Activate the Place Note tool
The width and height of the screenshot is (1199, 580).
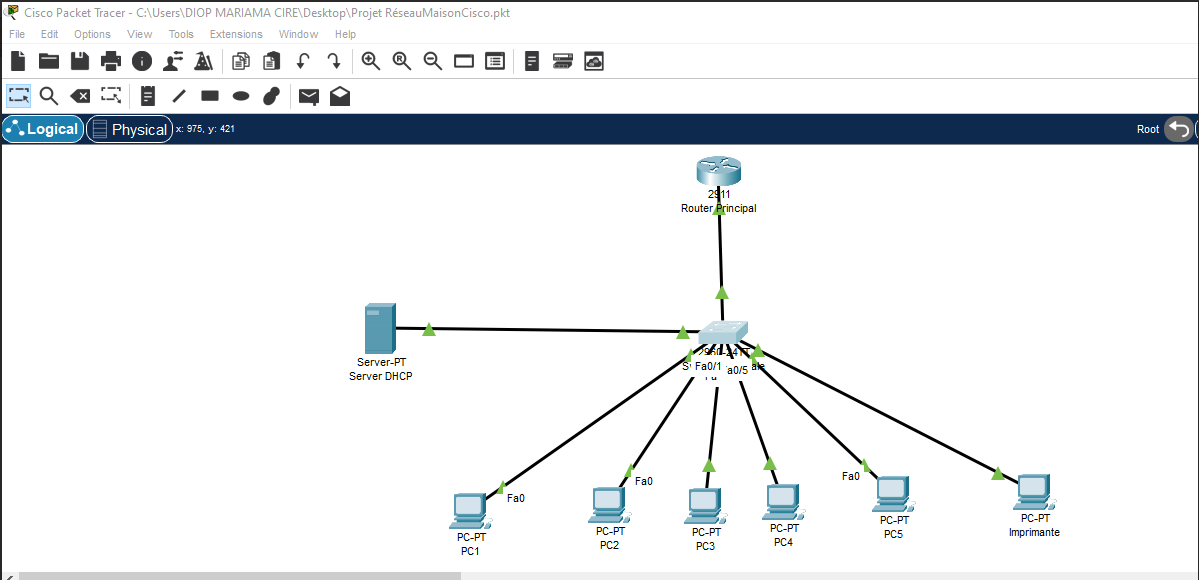148,96
